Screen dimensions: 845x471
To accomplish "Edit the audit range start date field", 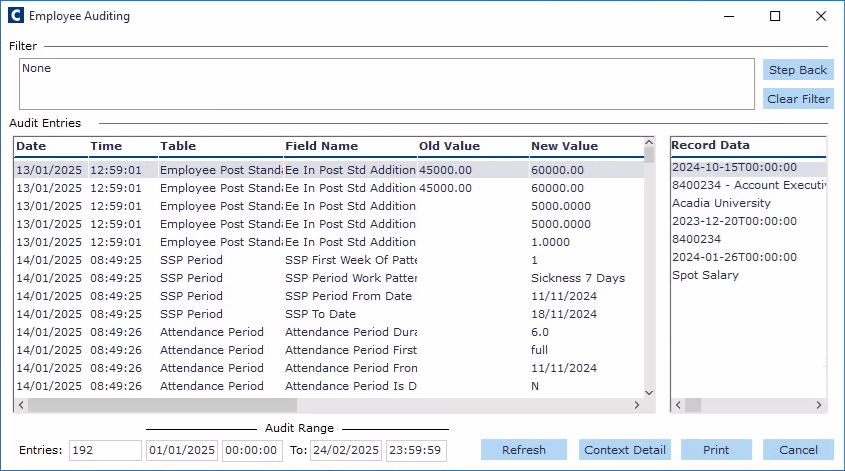I will 182,450.
